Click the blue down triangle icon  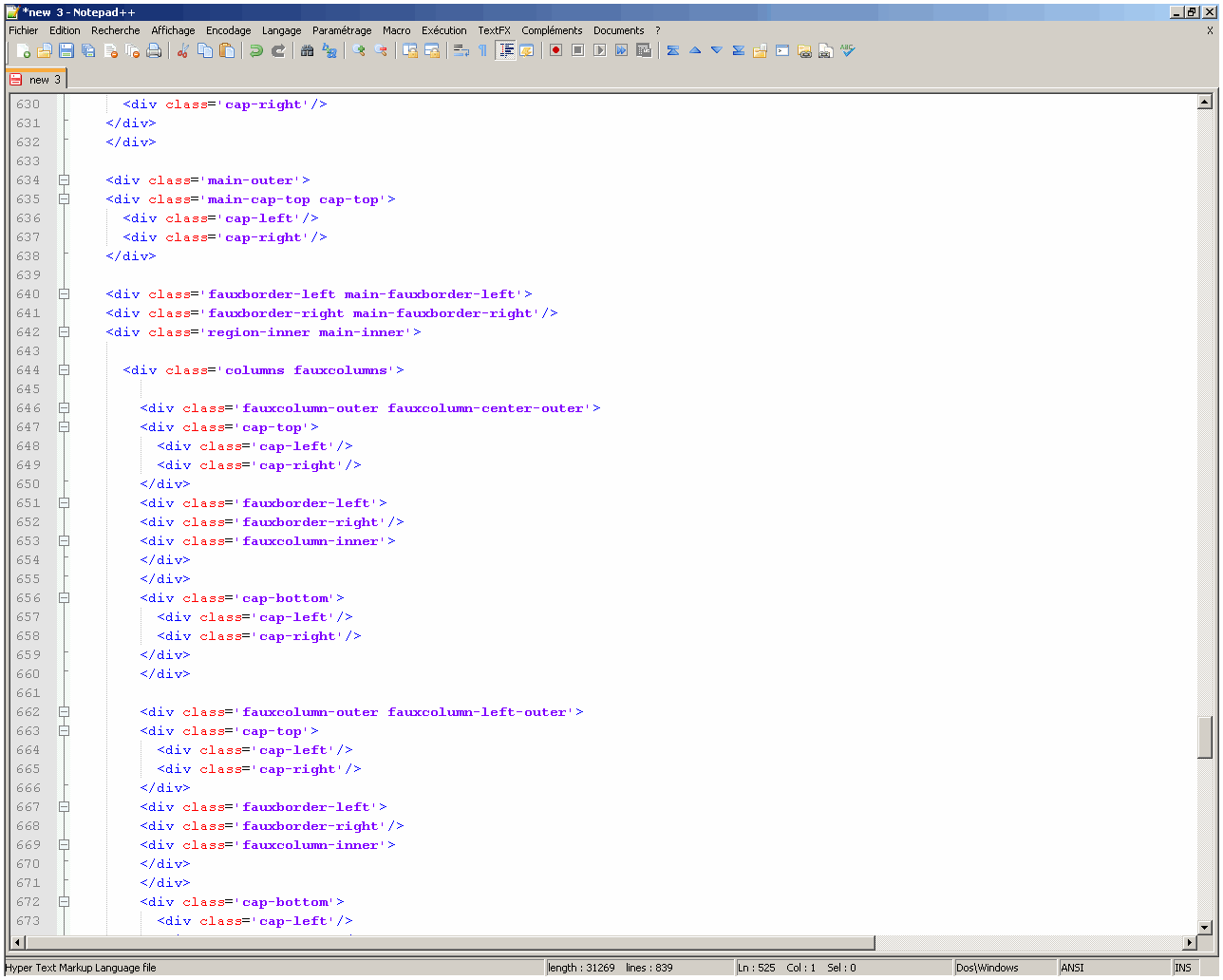click(717, 50)
